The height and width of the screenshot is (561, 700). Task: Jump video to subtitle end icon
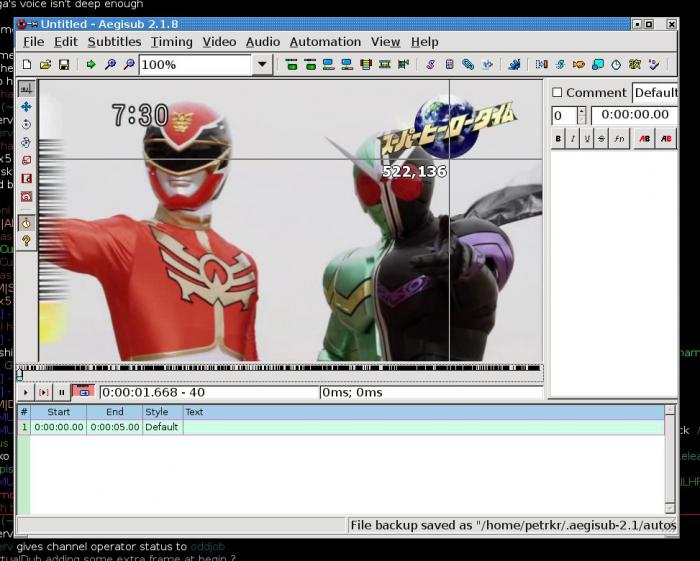click(310, 65)
